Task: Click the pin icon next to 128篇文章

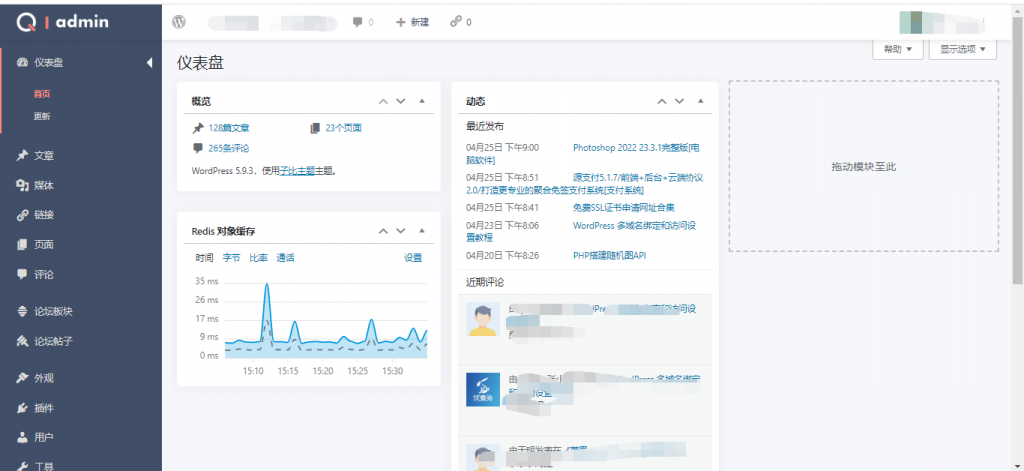Action: [198, 128]
